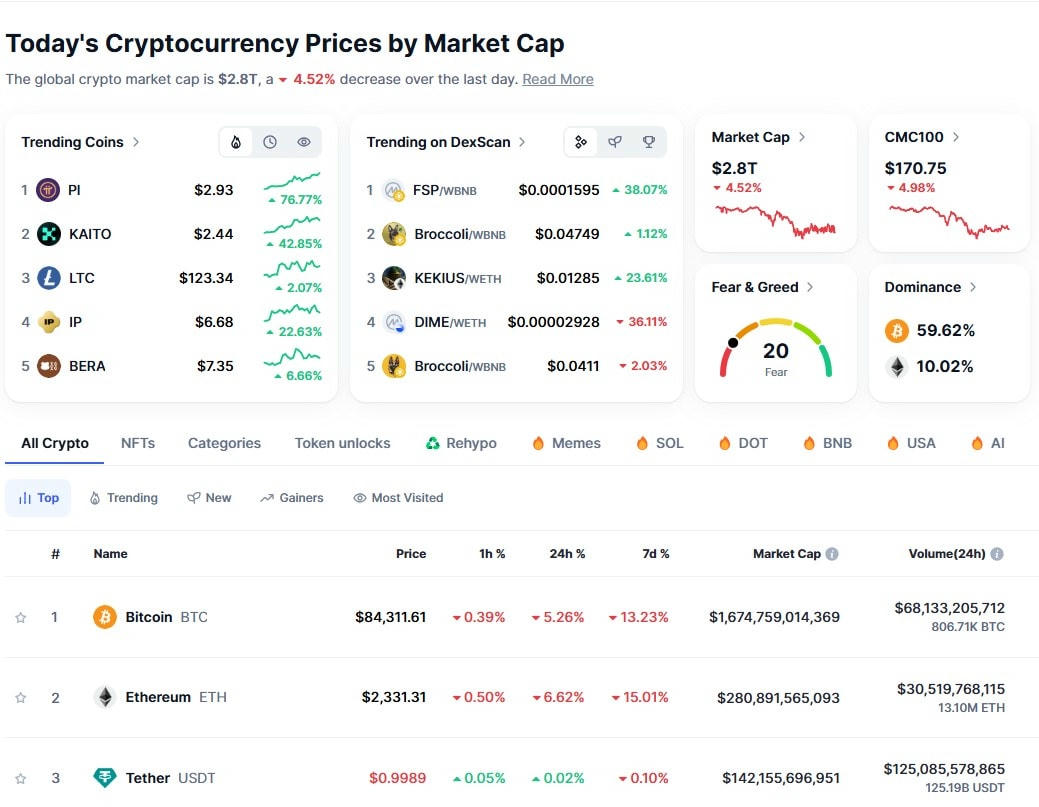Switch Trending Coins to most-visited eye view

tap(304, 142)
